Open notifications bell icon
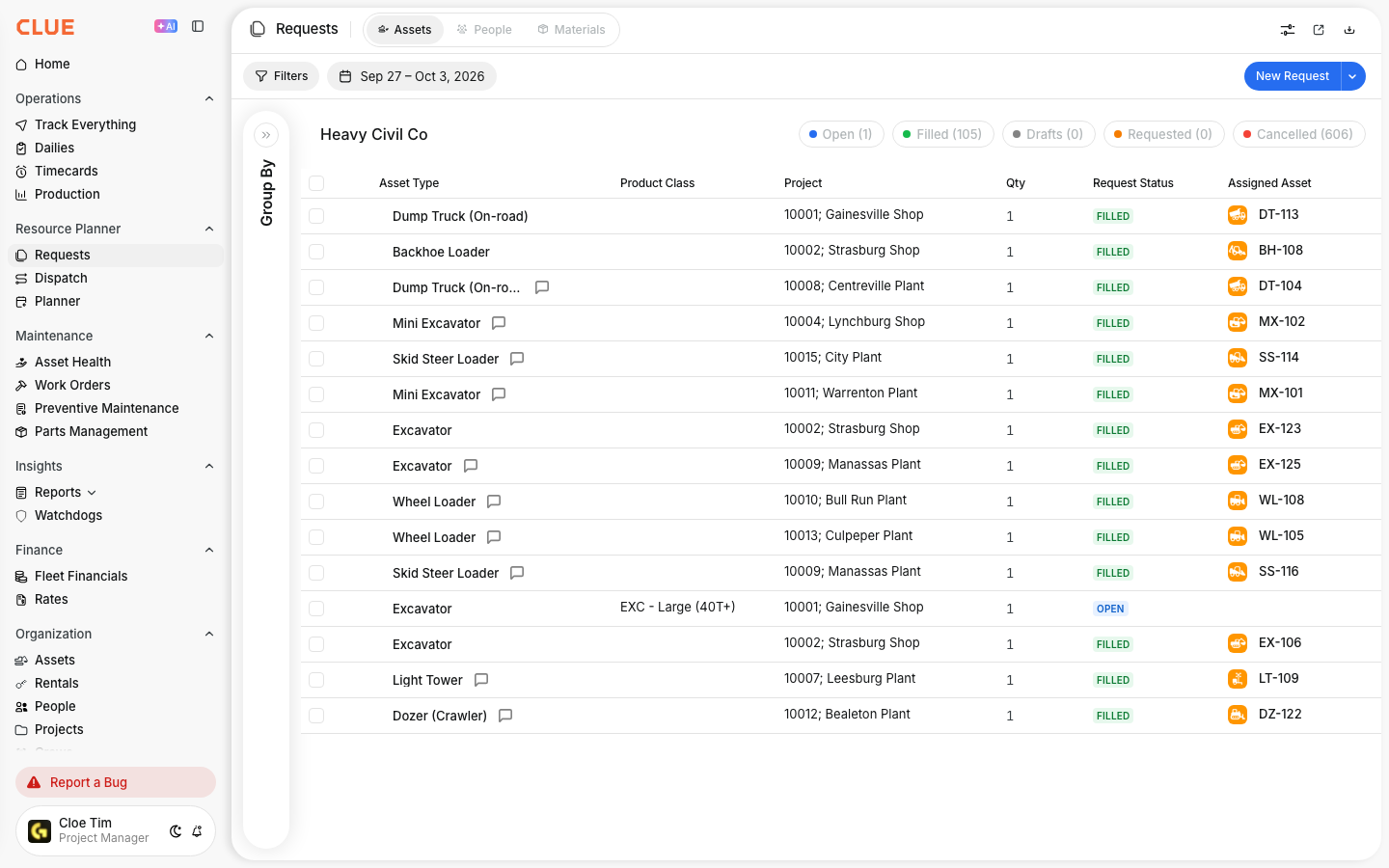Image resolution: width=1389 pixels, height=868 pixels. coord(197,831)
